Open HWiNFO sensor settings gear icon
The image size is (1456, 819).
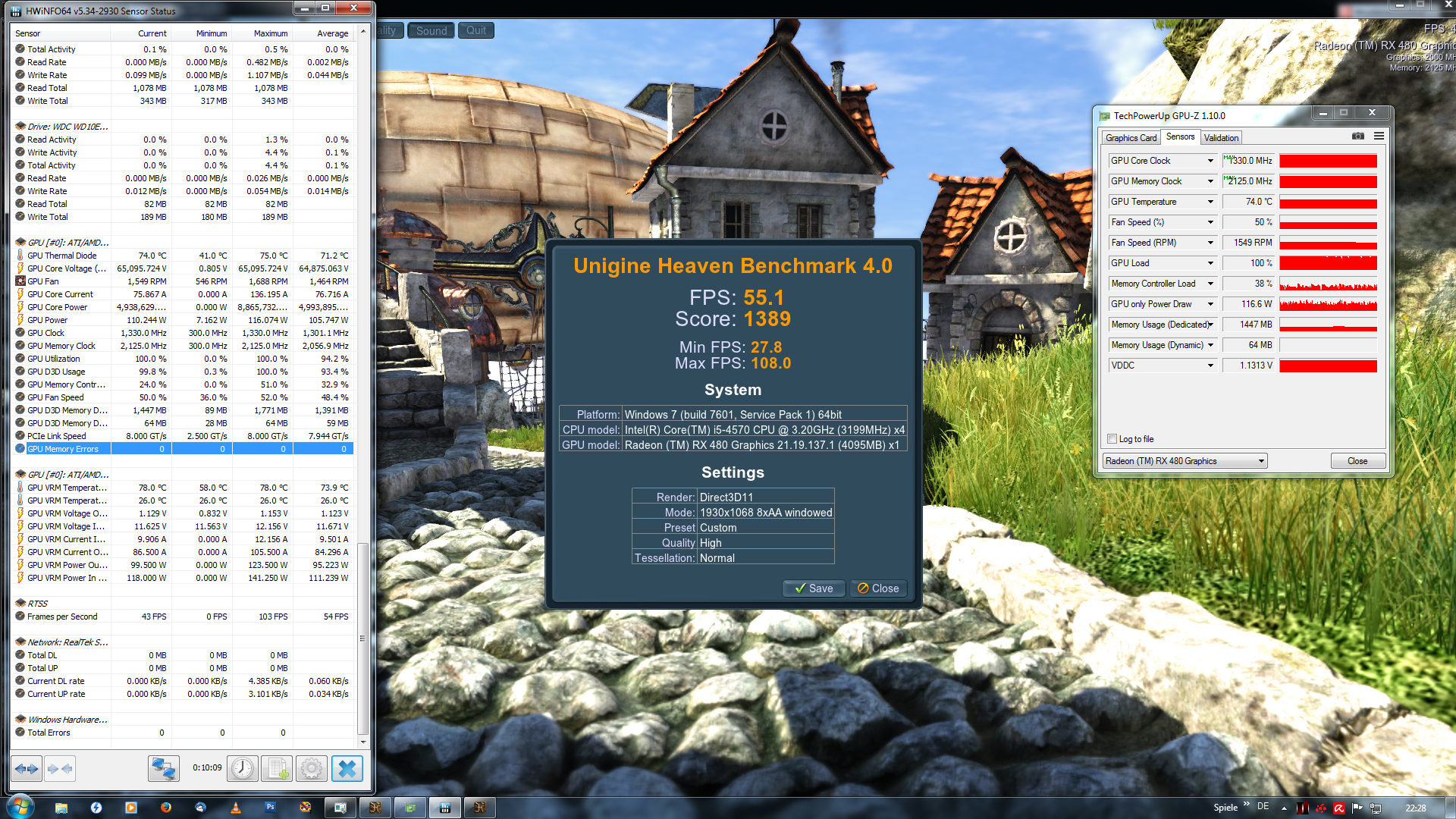point(312,769)
